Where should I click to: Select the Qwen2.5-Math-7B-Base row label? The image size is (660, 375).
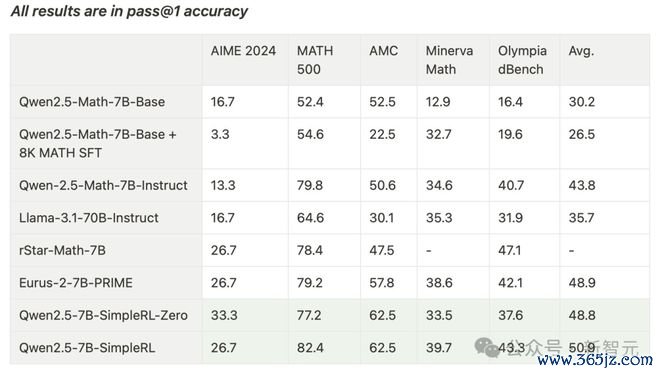click(92, 102)
